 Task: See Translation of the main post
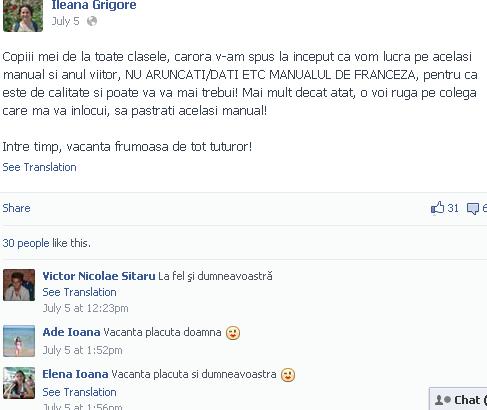(39, 167)
